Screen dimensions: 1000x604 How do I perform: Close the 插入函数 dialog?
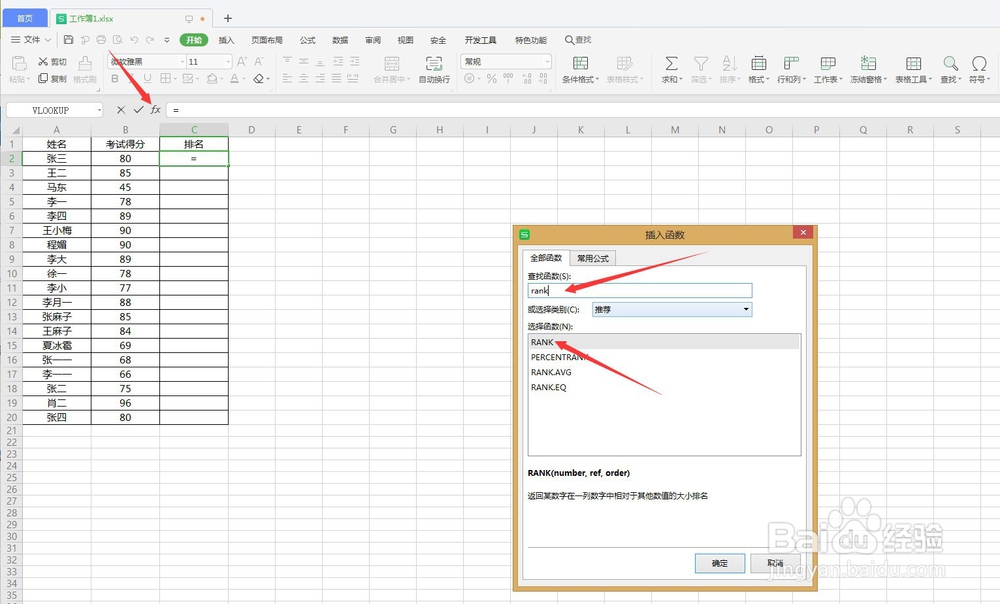pyautogui.click(x=803, y=233)
